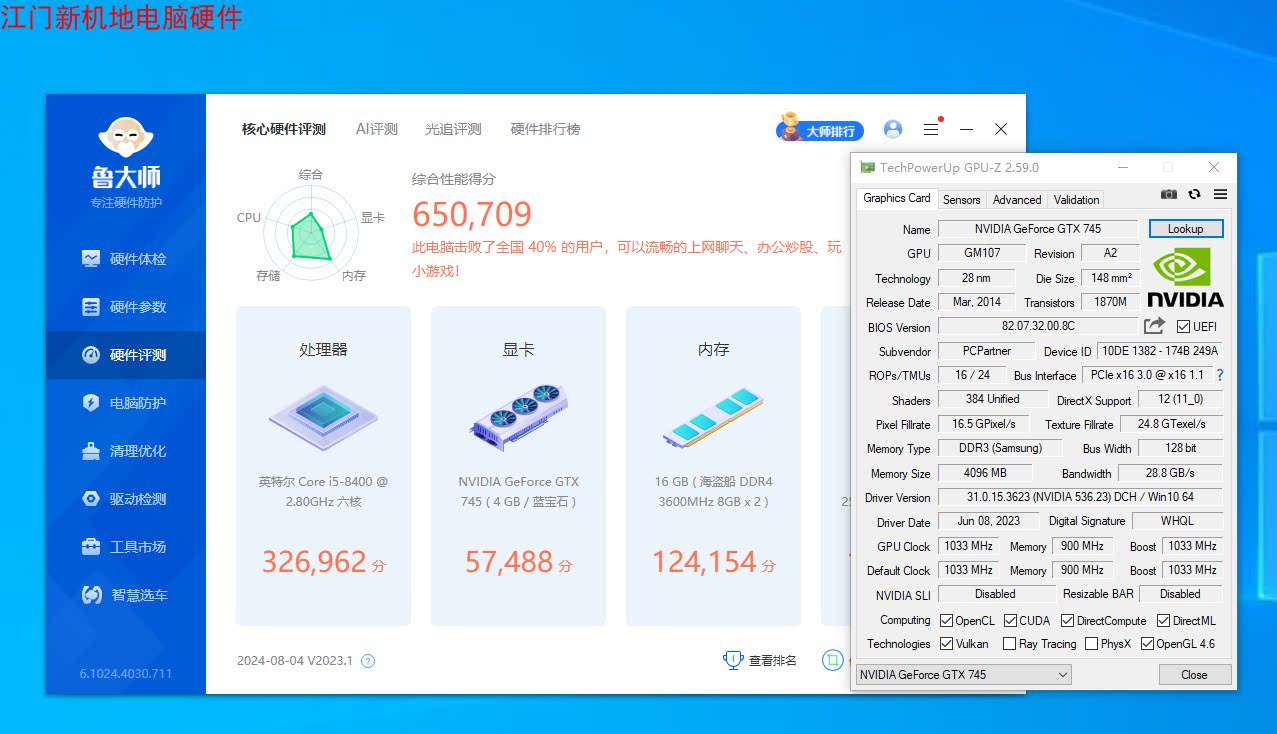The width and height of the screenshot is (1277, 734).
Task: Toggle the UEFI checkbox
Action: [1183, 327]
